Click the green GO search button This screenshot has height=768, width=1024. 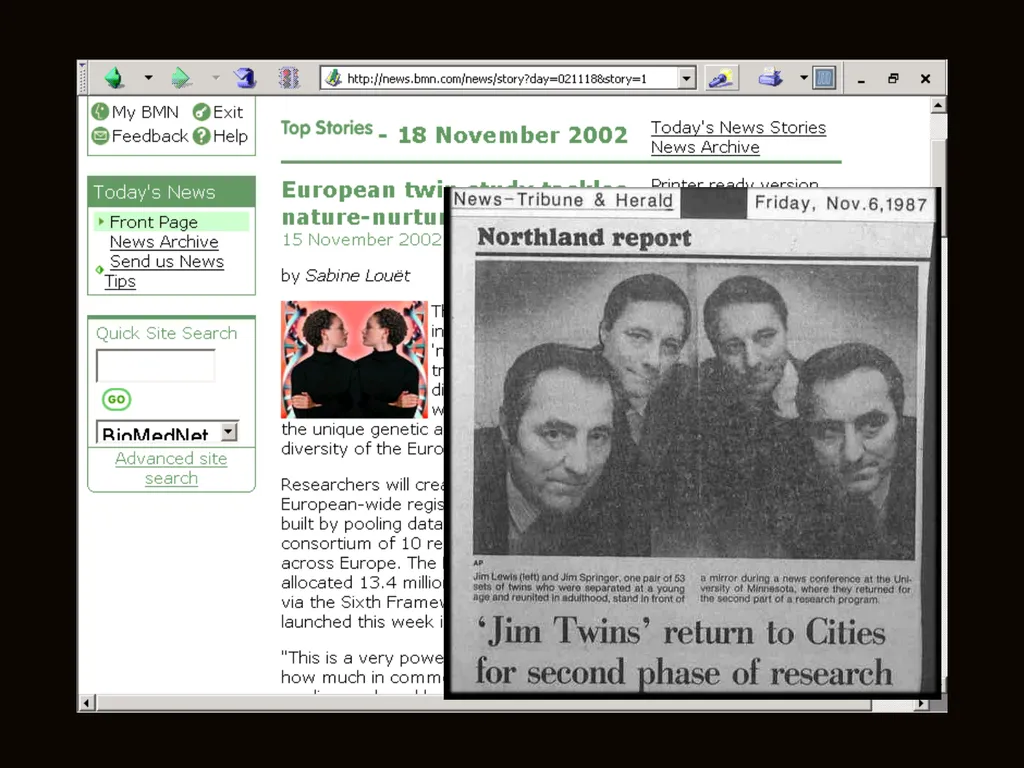(x=117, y=399)
